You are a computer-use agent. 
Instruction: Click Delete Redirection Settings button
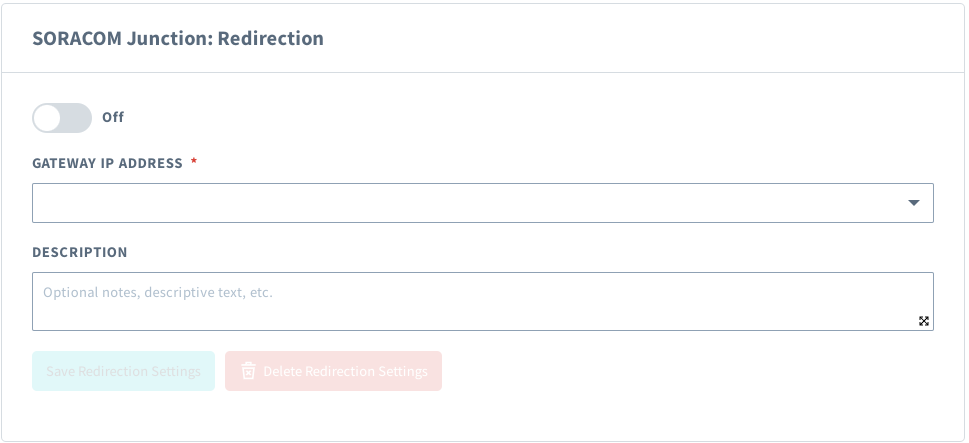click(333, 371)
